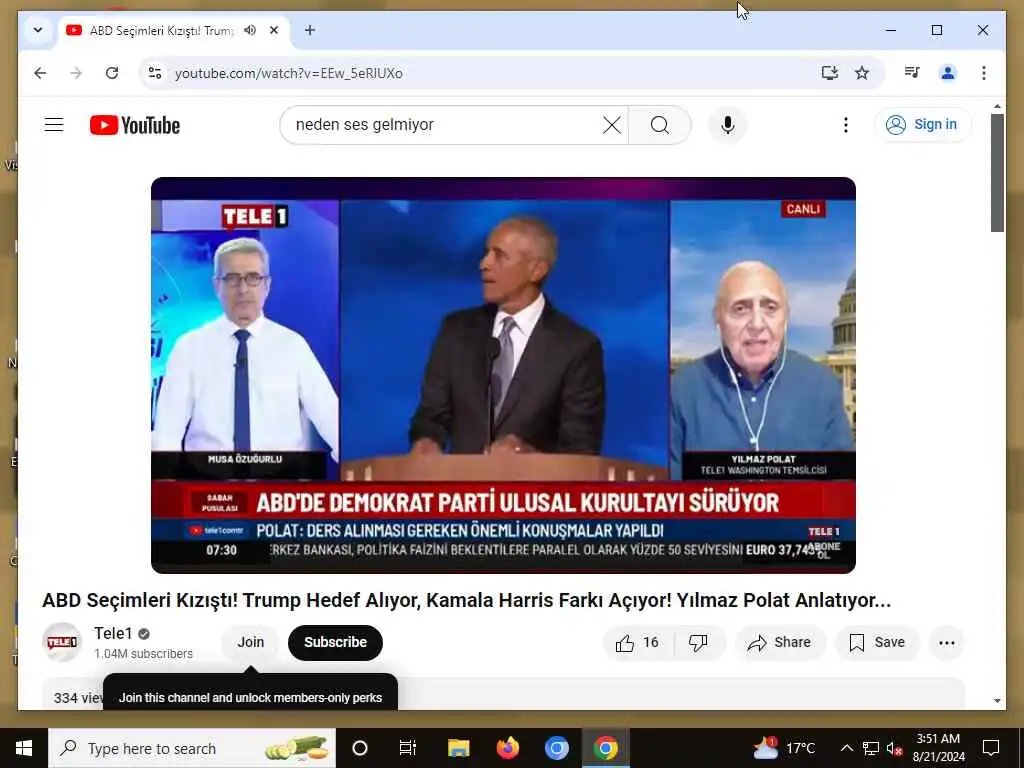Launch Firefox from the taskbar
This screenshot has width=1024, height=768.
(507, 748)
